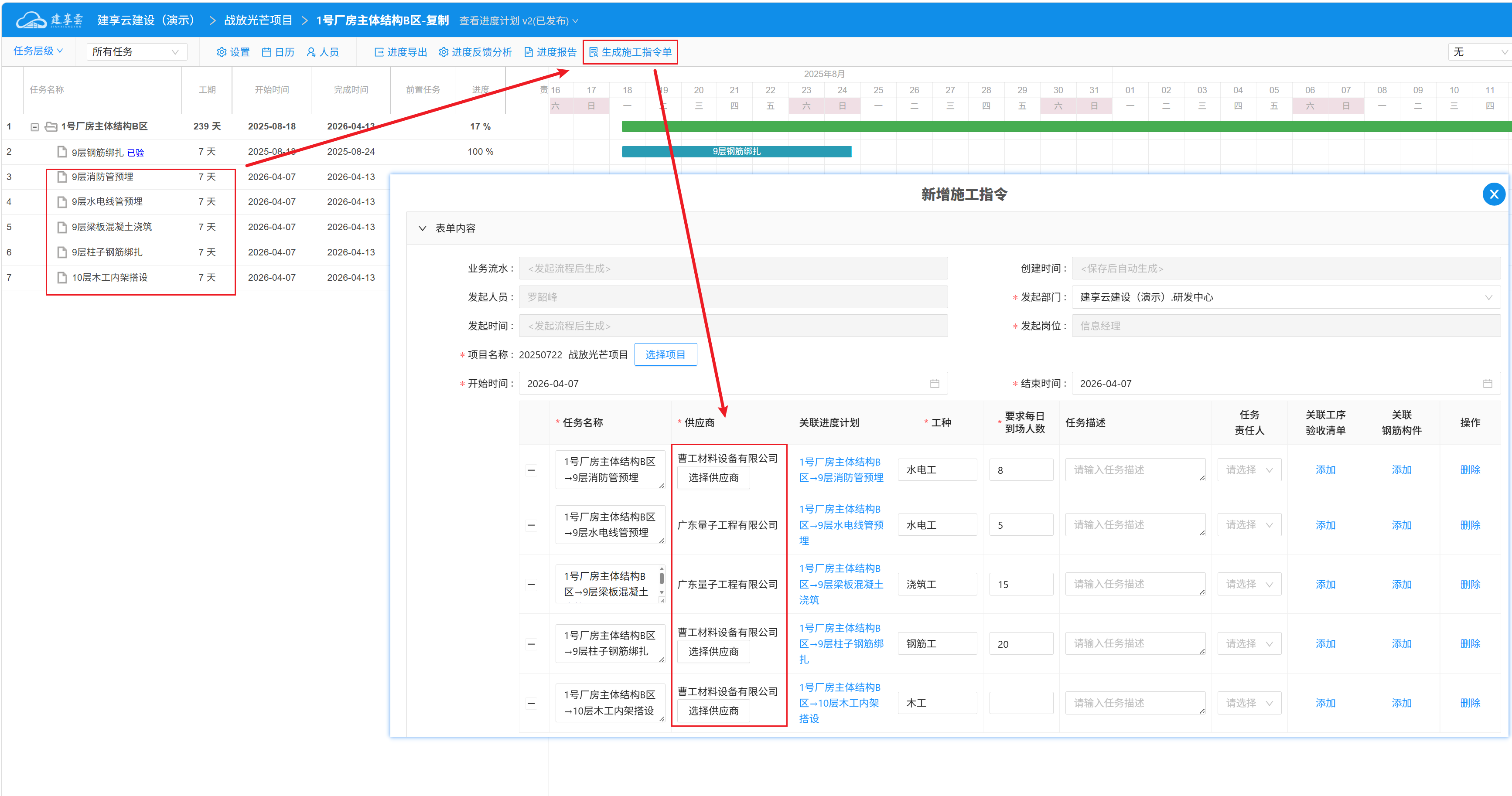Open task owner dropdown for 水电工 first row

coord(1249,470)
